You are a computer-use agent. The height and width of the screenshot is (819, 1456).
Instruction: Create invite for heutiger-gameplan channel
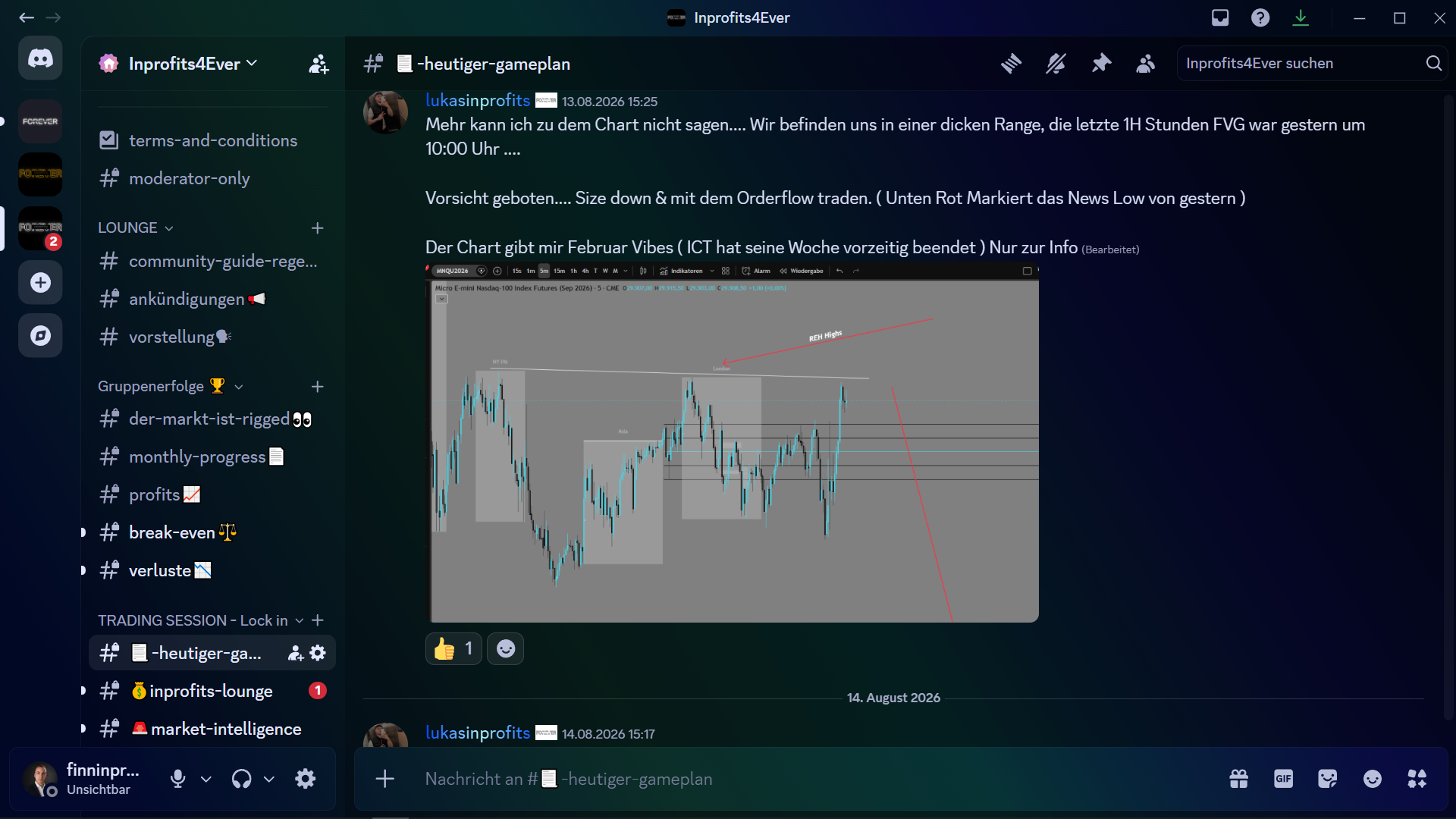tap(295, 653)
